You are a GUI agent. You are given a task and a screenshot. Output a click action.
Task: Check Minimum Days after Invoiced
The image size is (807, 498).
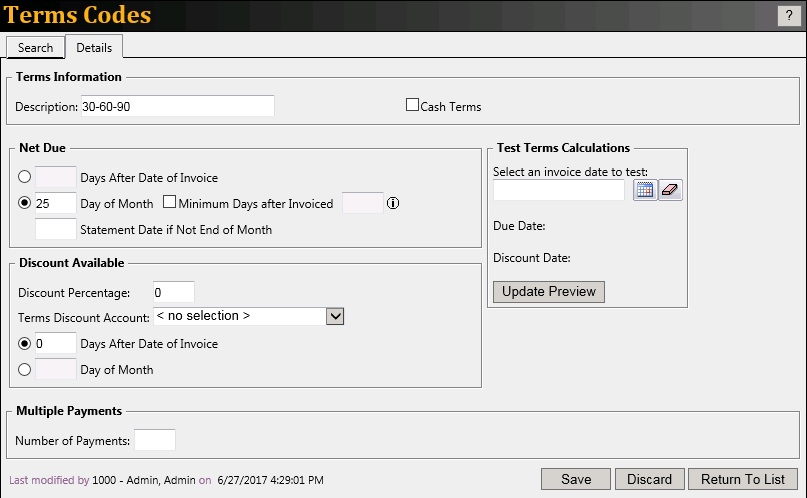[169, 203]
